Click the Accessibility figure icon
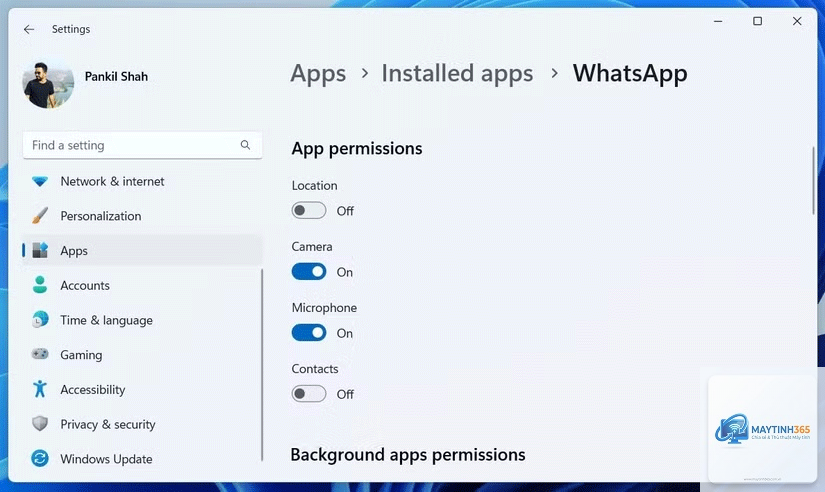Image resolution: width=825 pixels, height=492 pixels. point(39,389)
